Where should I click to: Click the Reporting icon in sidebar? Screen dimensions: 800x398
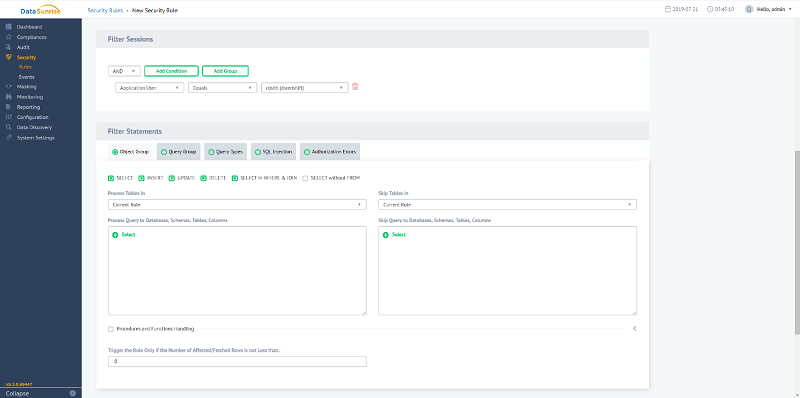9,107
